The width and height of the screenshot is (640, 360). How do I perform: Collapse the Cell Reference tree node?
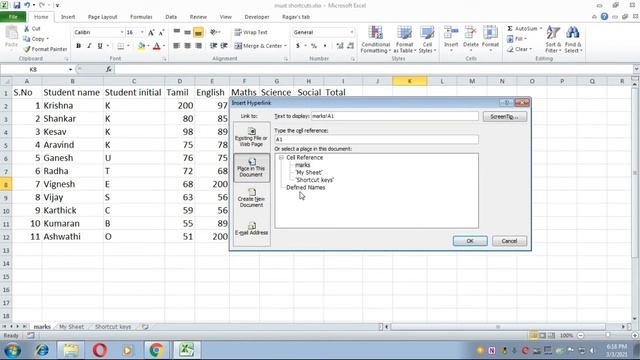click(x=281, y=158)
